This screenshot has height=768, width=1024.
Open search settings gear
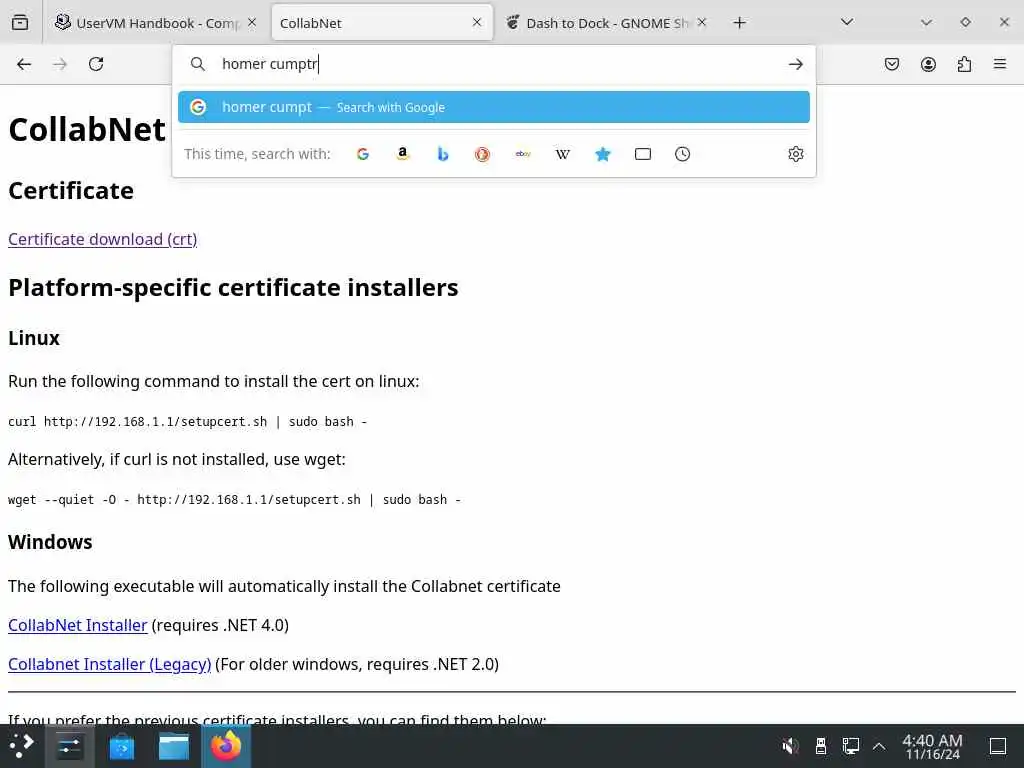[x=795, y=154]
